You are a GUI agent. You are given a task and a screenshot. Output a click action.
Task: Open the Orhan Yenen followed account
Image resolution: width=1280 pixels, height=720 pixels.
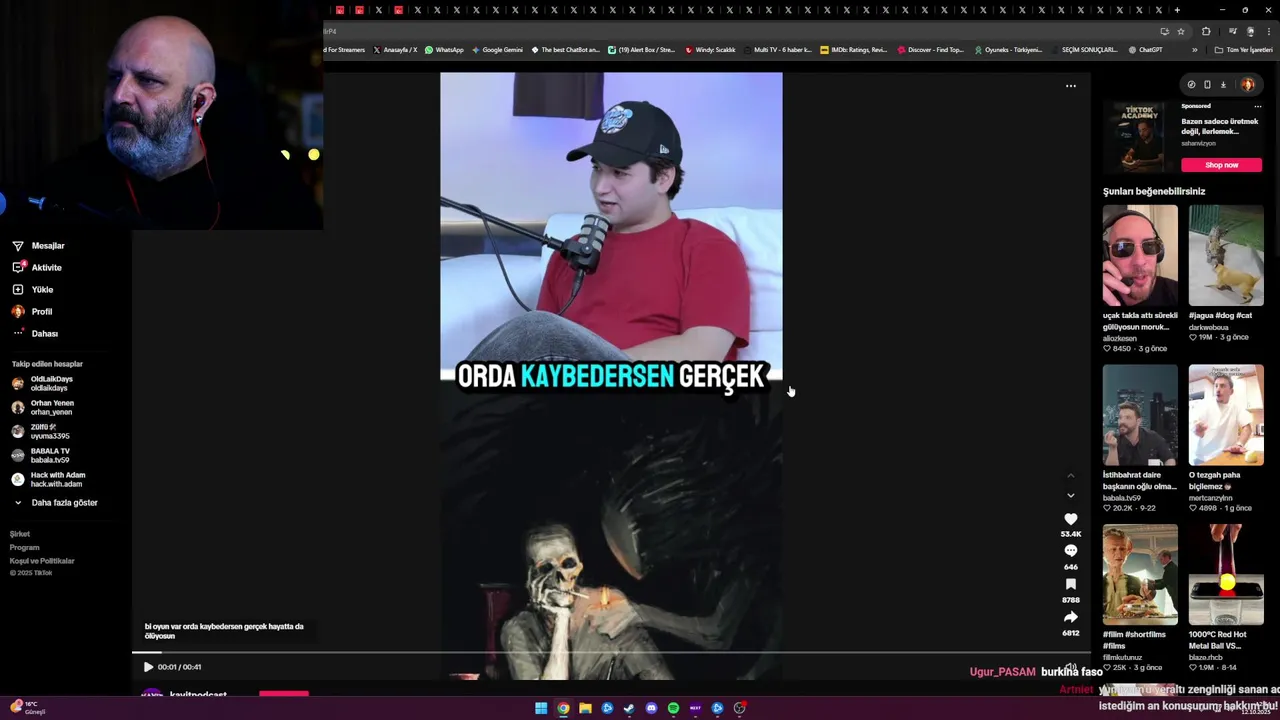click(42, 408)
